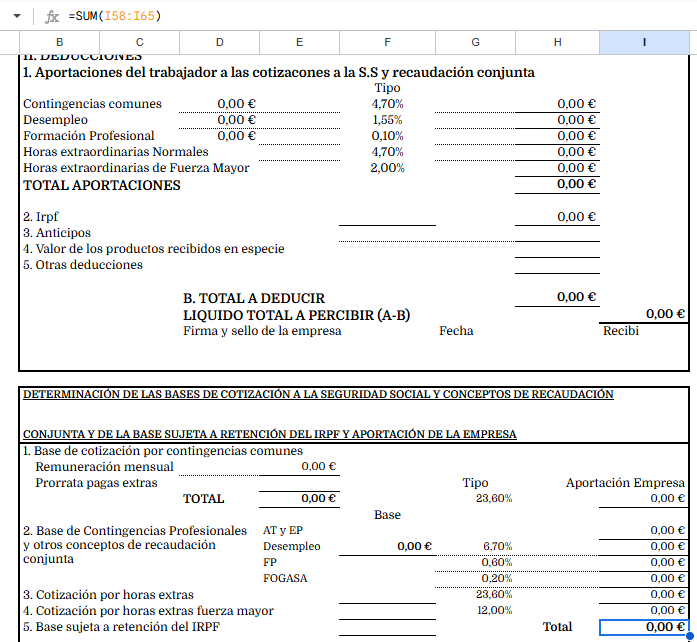Click the TOTAL A DEDUCIR 0,00 € value
The image size is (697, 642).
pos(576,297)
